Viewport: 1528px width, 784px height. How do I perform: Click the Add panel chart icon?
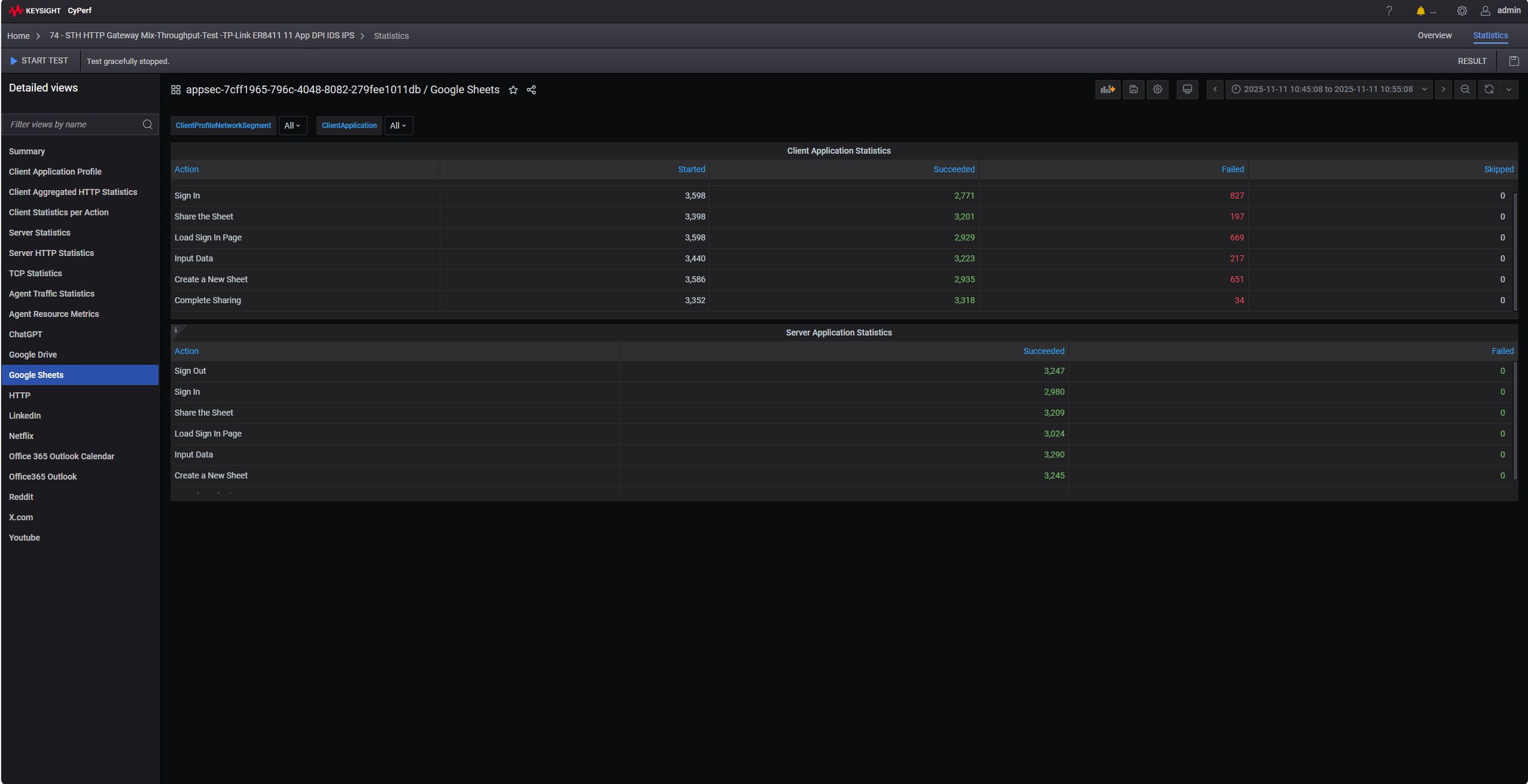click(x=1107, y=90)
